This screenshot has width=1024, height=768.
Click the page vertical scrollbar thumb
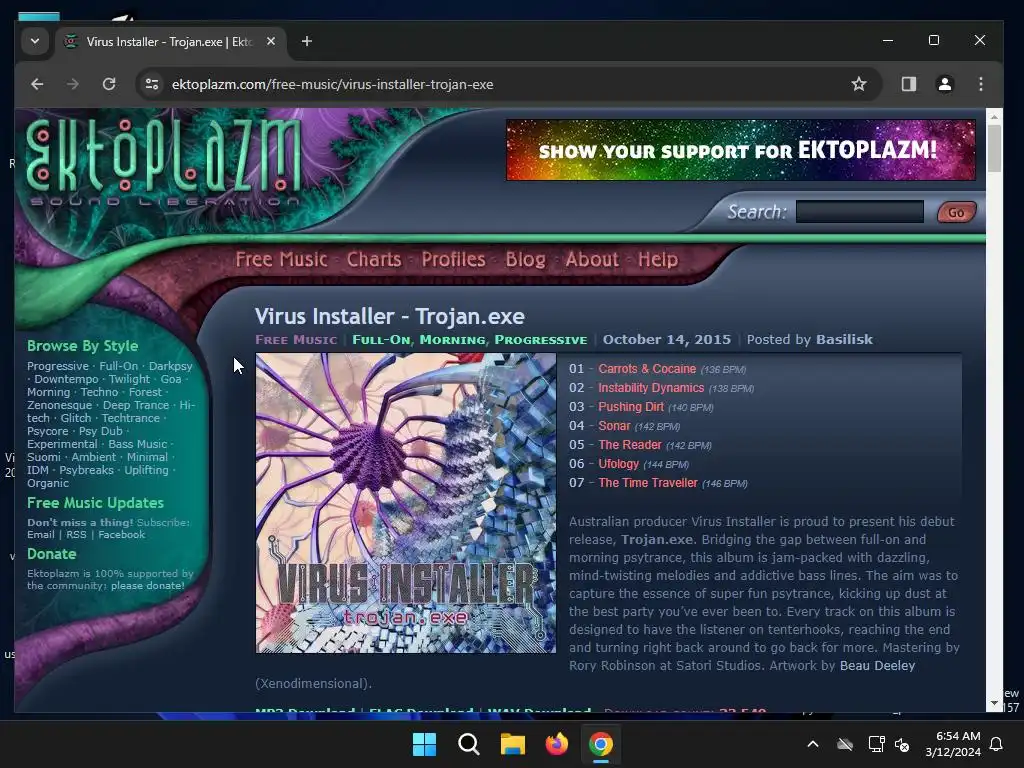(x=993, y=148)
